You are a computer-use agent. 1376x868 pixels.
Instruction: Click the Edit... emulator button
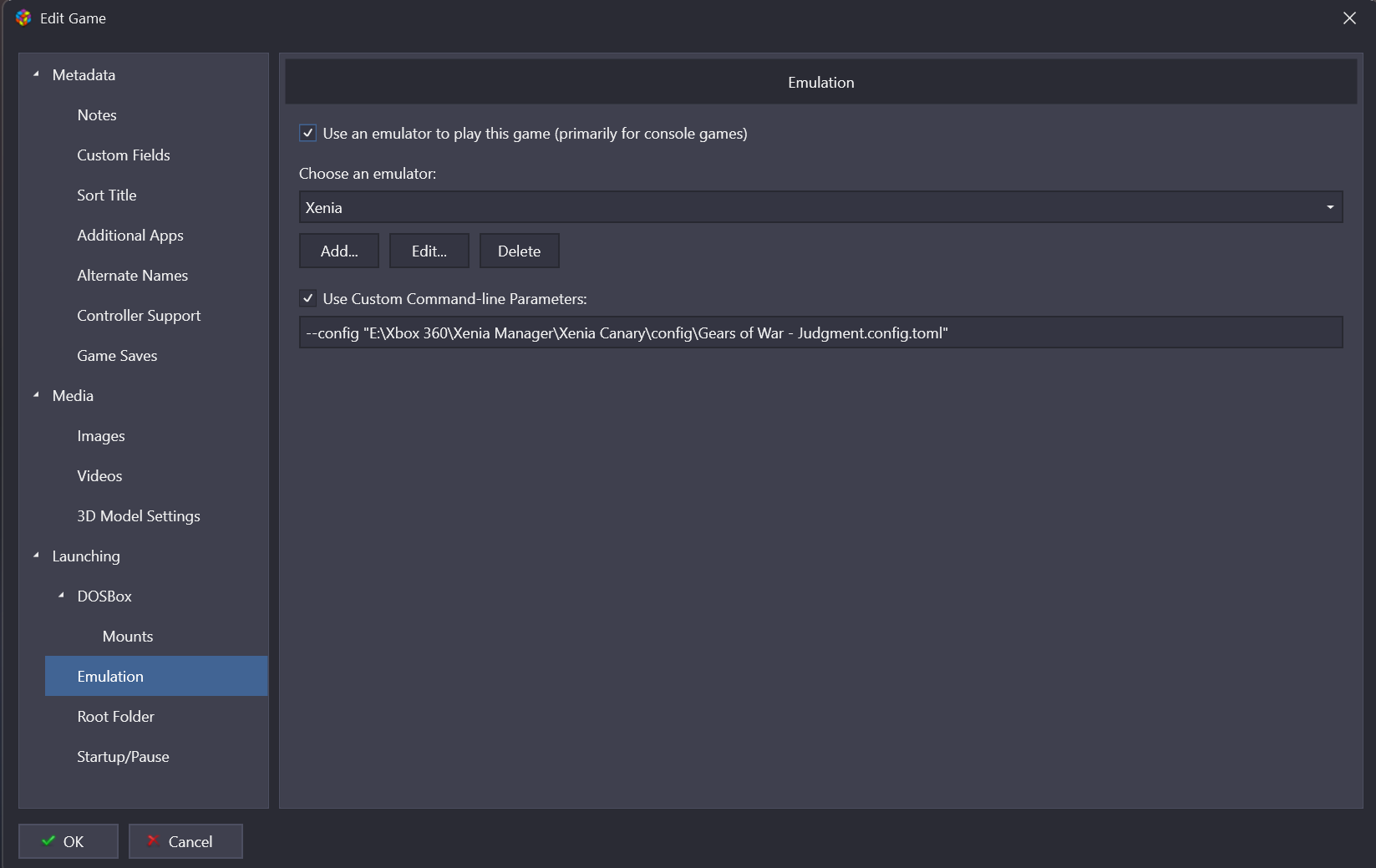pos(429,251)
